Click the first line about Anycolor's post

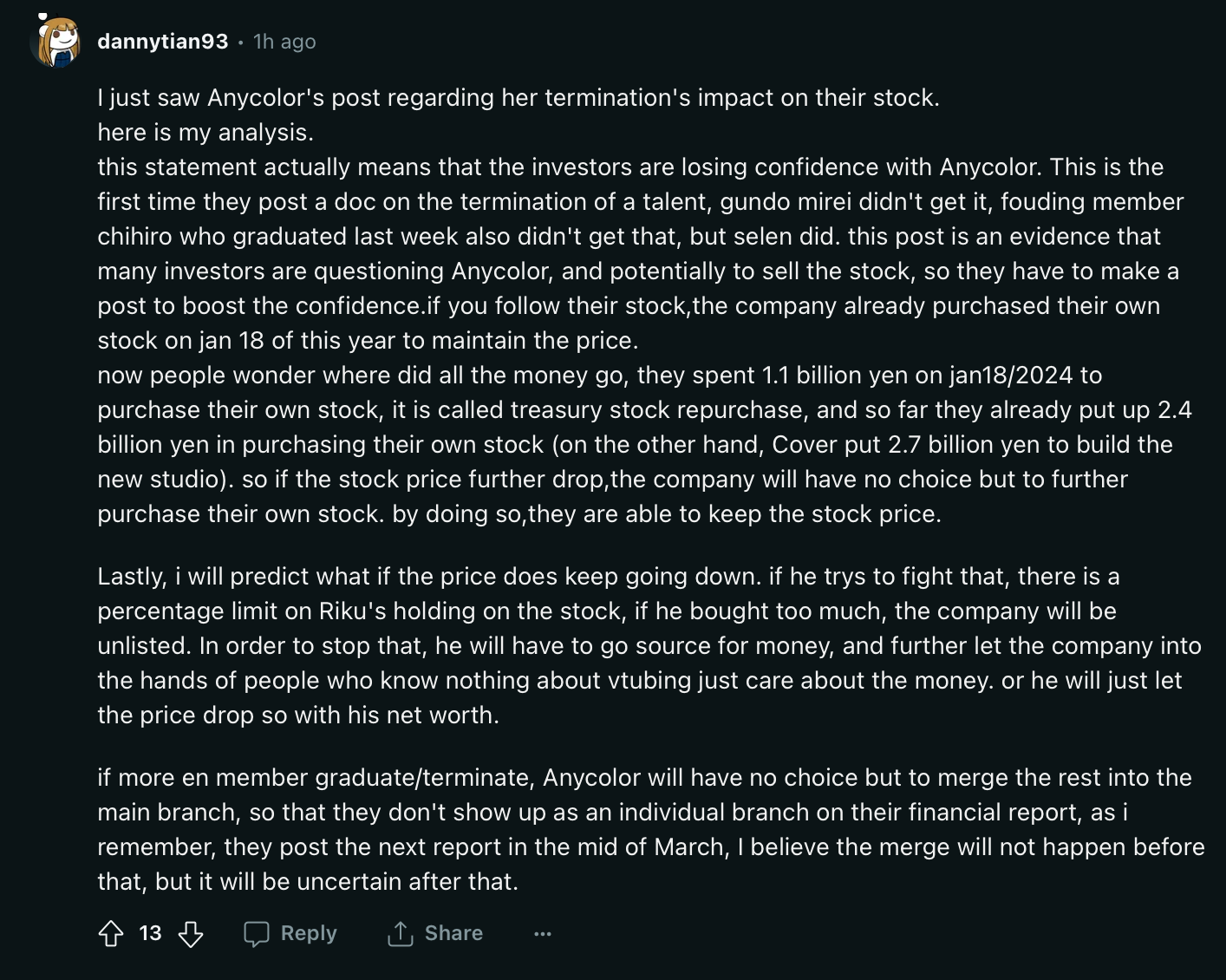(x=518, y=98)
